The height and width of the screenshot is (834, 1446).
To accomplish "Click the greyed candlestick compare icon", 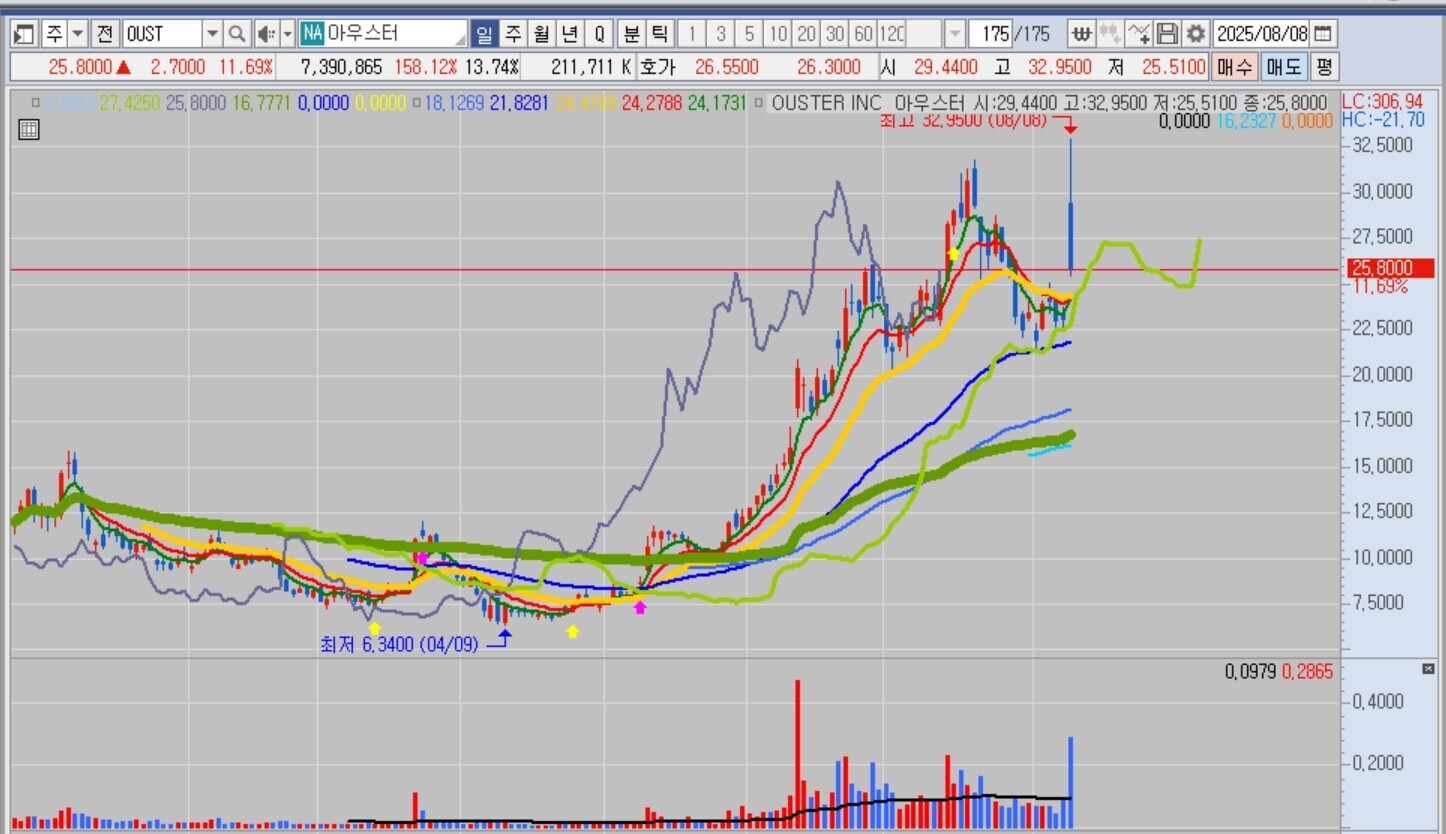I will (x=1109, y=34).
